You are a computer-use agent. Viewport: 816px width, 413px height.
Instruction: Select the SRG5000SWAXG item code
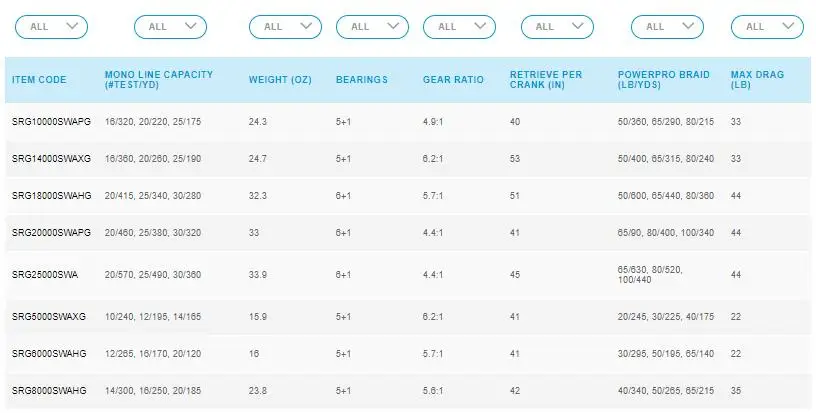click(x=48, y=317)
